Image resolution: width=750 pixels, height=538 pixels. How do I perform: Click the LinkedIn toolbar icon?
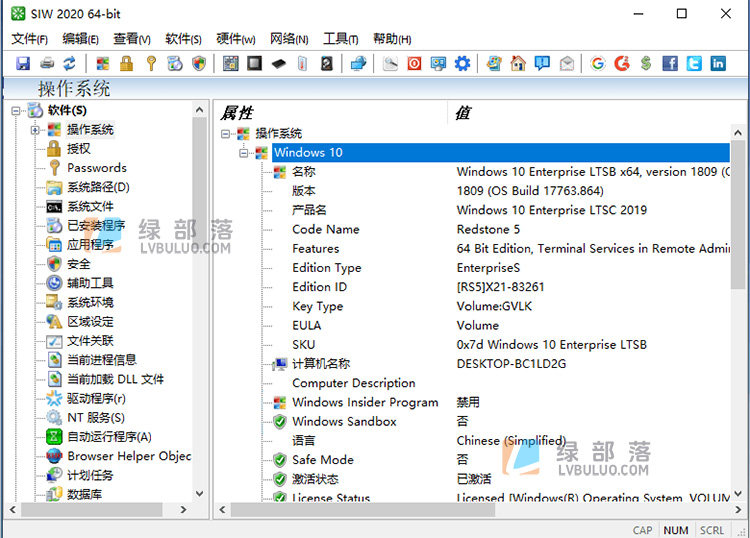(718, 63)
